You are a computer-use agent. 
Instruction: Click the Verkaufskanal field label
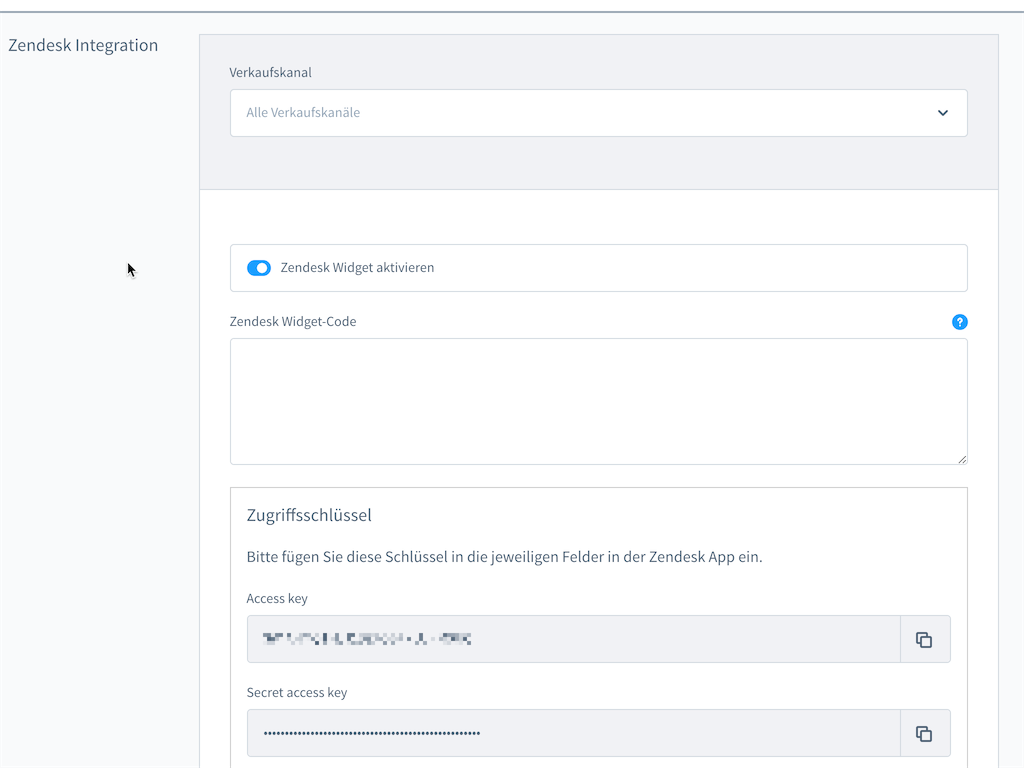click(270, 72)
